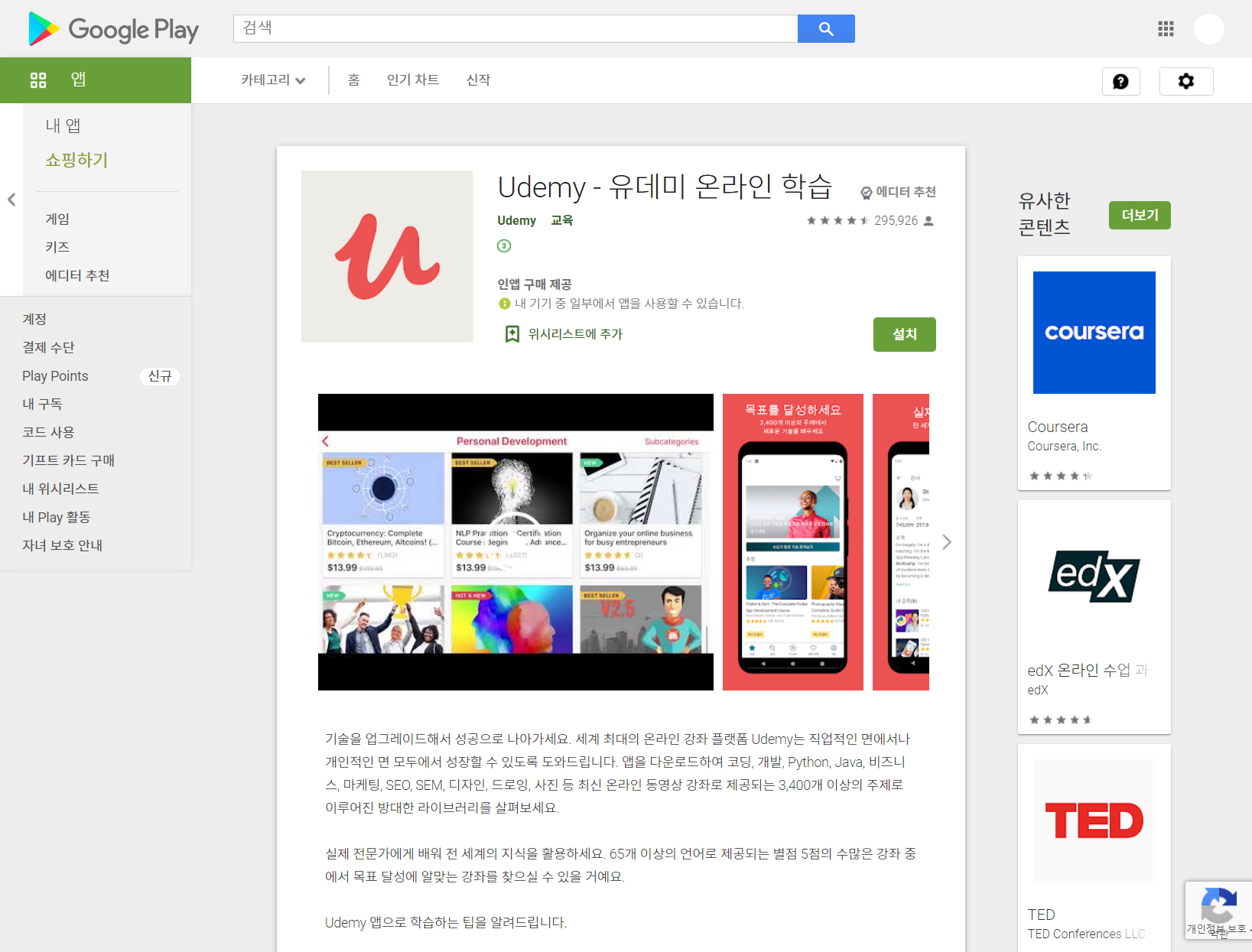
Task: Open 계정 in sidebar
Action: pyautogui.click(x=34, y=319)
